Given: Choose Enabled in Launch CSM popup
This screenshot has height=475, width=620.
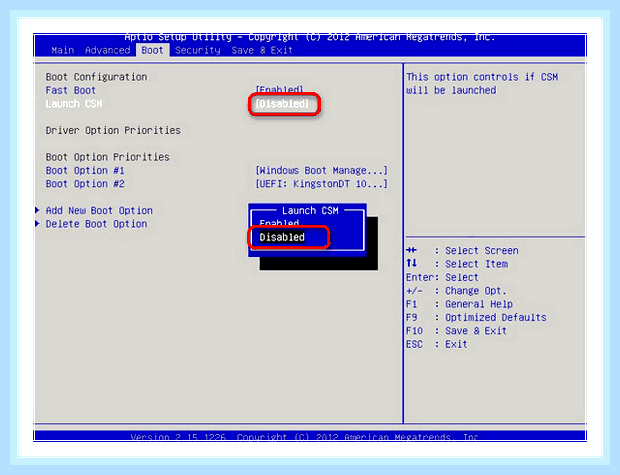Looking at the screenshot, I should pyautogui.click(x=280, y=223).
